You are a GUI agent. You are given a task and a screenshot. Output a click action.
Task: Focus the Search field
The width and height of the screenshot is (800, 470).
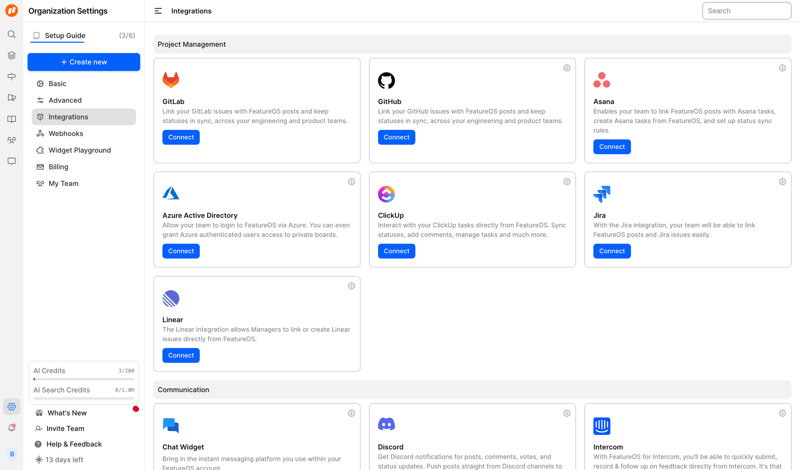click(746, 11)
